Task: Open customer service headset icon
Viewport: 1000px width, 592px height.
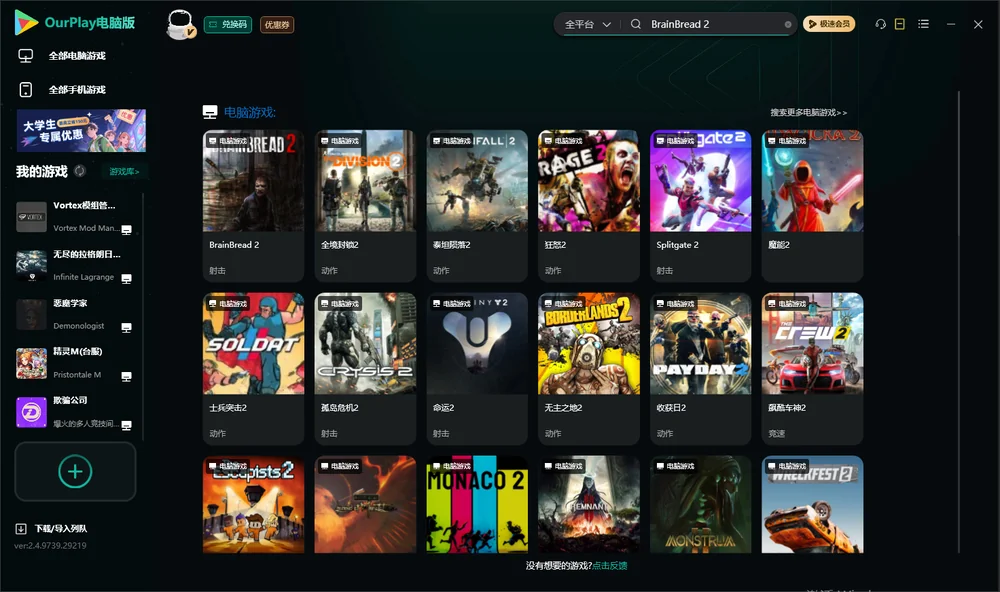Action: [880, 24]
